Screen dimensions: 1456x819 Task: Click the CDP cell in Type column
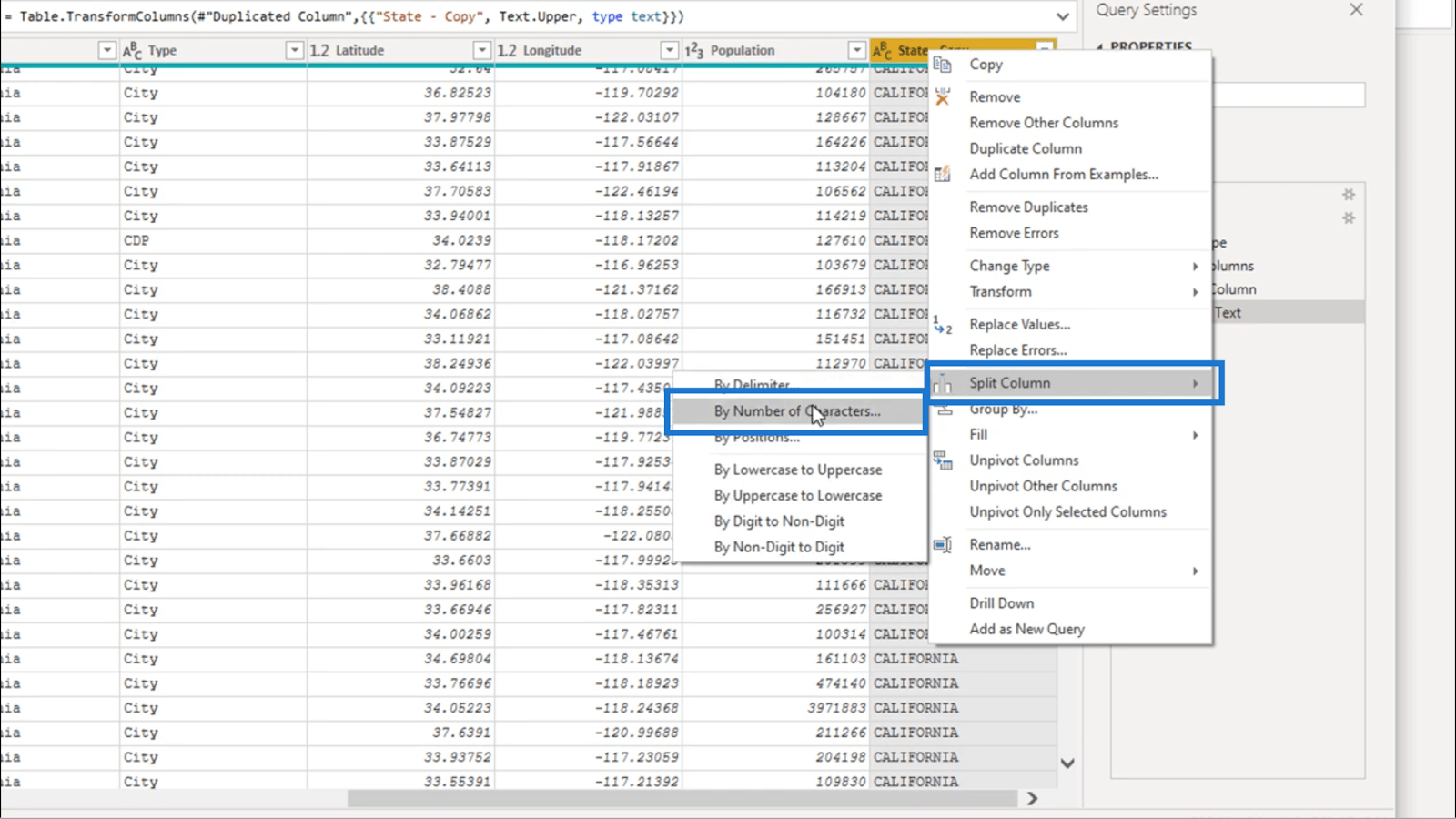136,240
